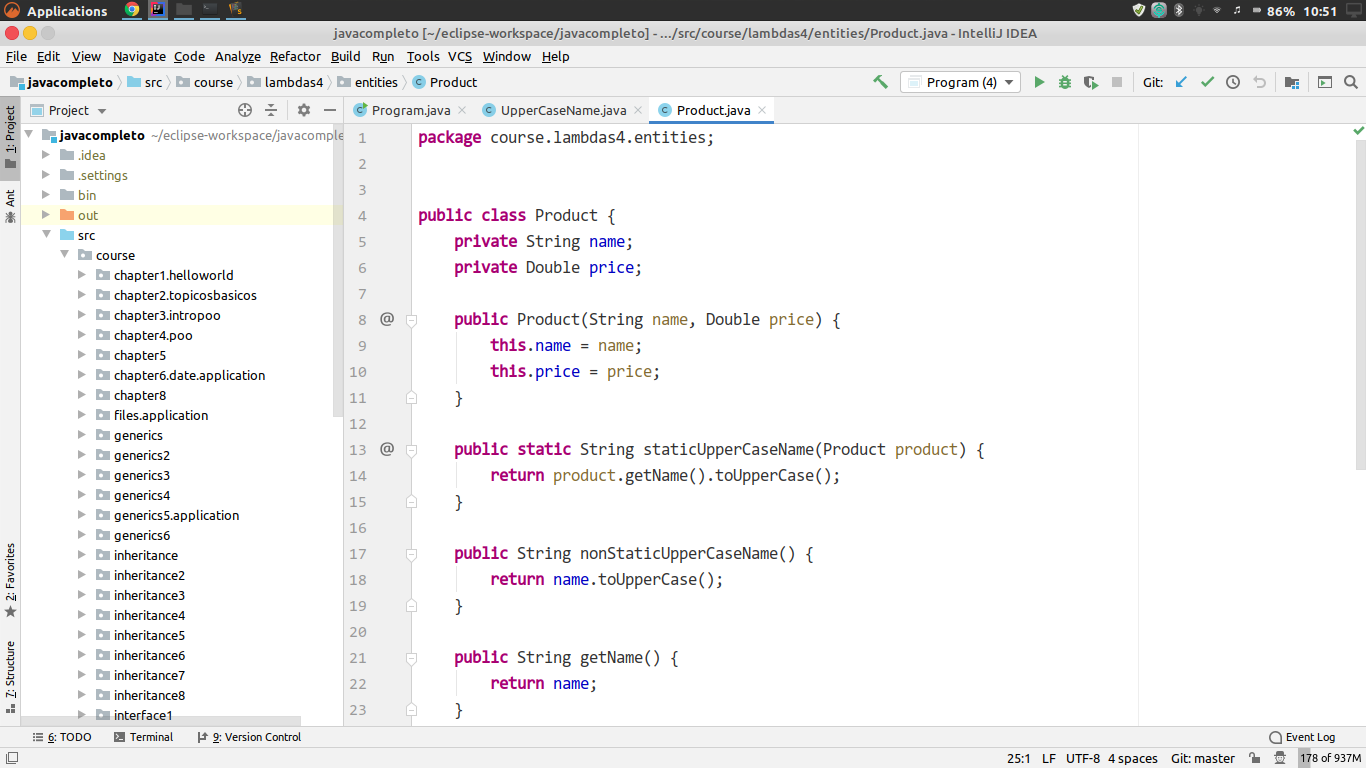Collapse the src folder in Project tree
Image resolution: width=1366 pixels, height=768 pixels.
click(47, 235)
